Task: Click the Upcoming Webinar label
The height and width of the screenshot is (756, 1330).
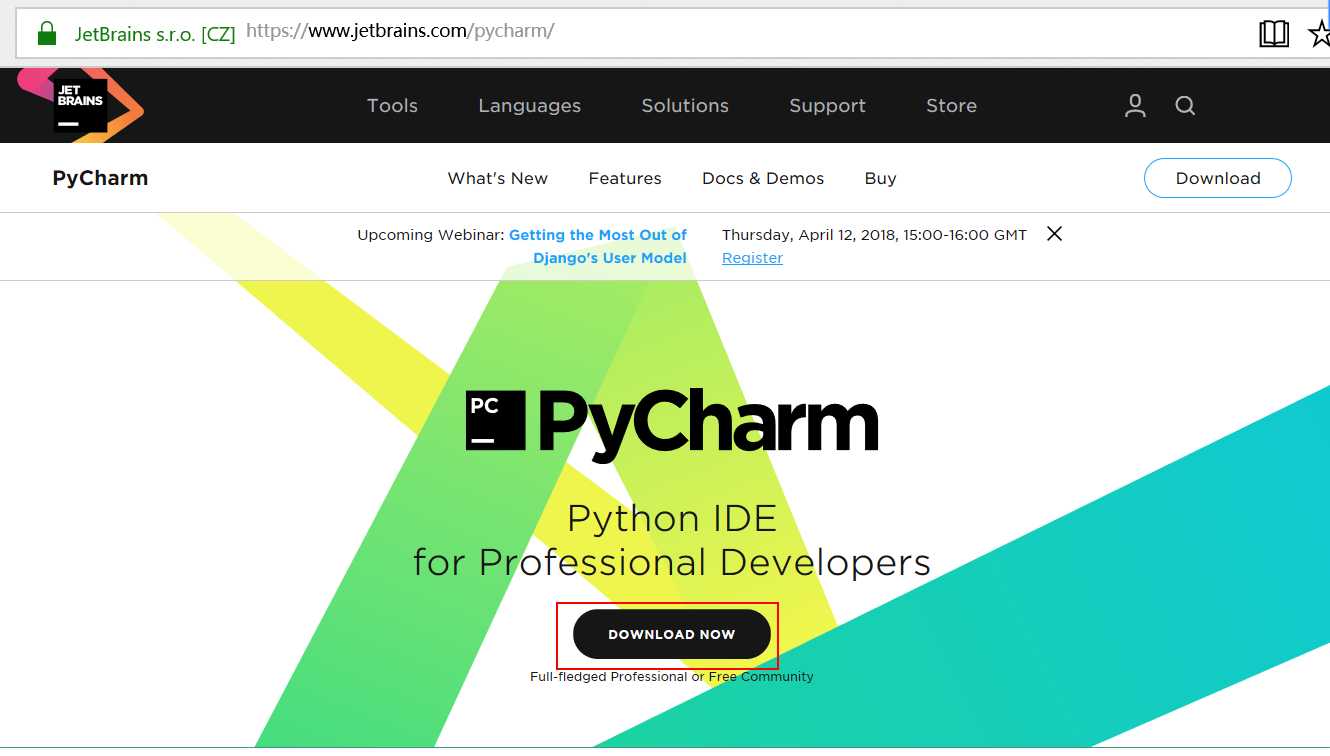Action: click(431, 235)
